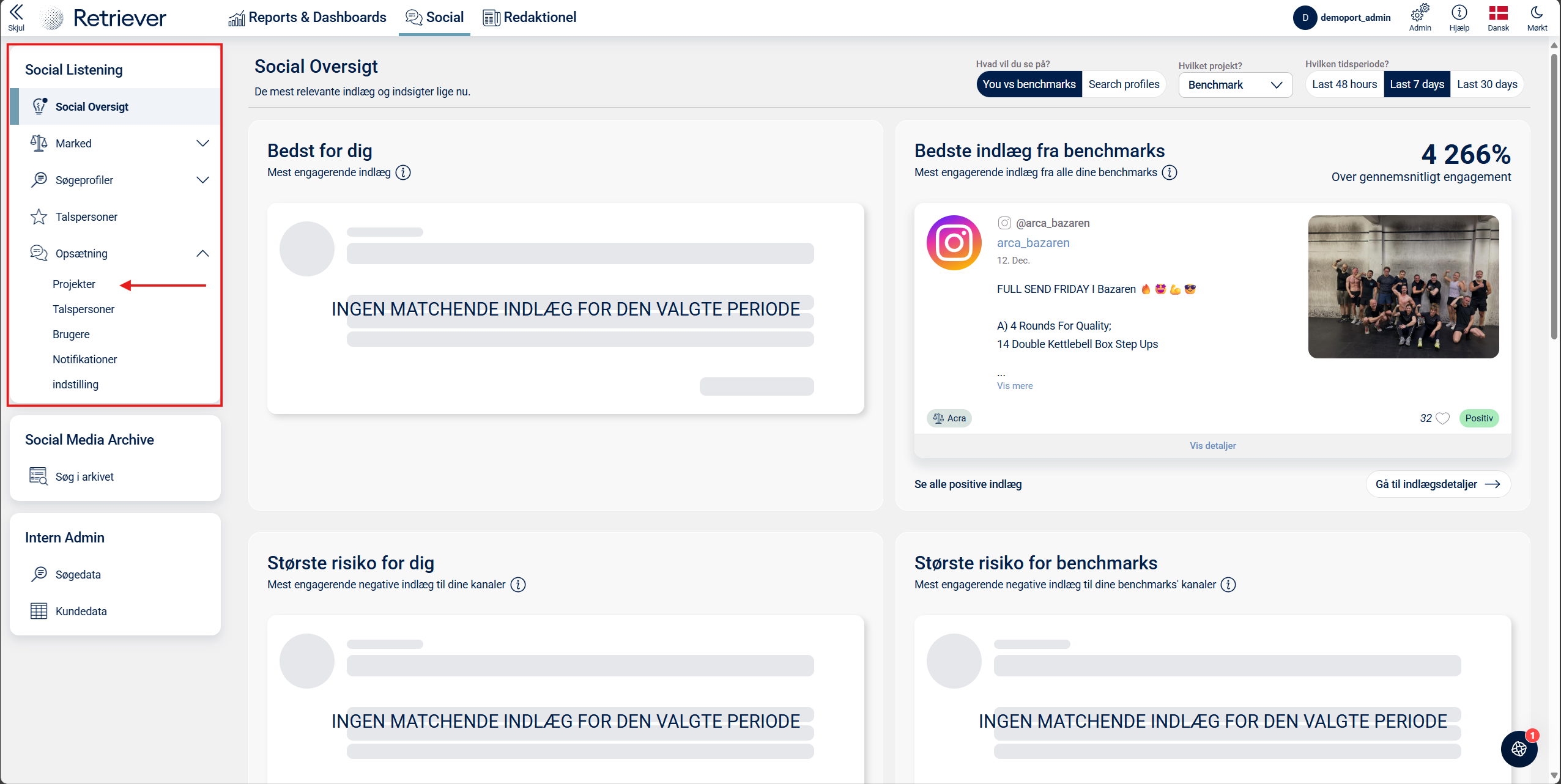
Task: Collapse the Opsætning sidebar section
Action: [x=202, y=253]
